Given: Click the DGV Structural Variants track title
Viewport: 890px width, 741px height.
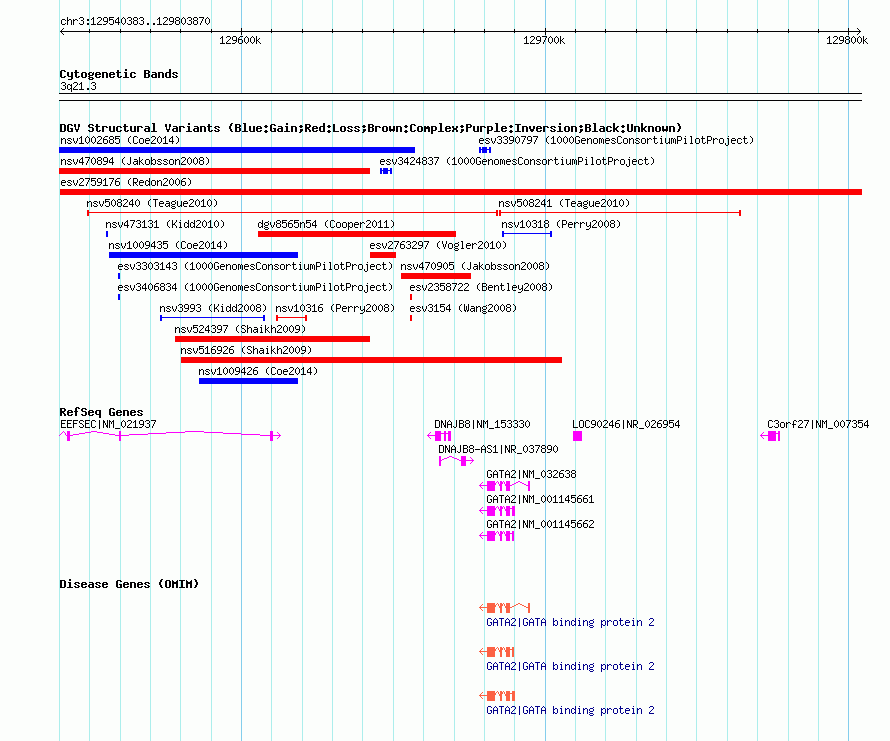Looking at the screenshot, I should pyautogui.click(x=371, y=128).
